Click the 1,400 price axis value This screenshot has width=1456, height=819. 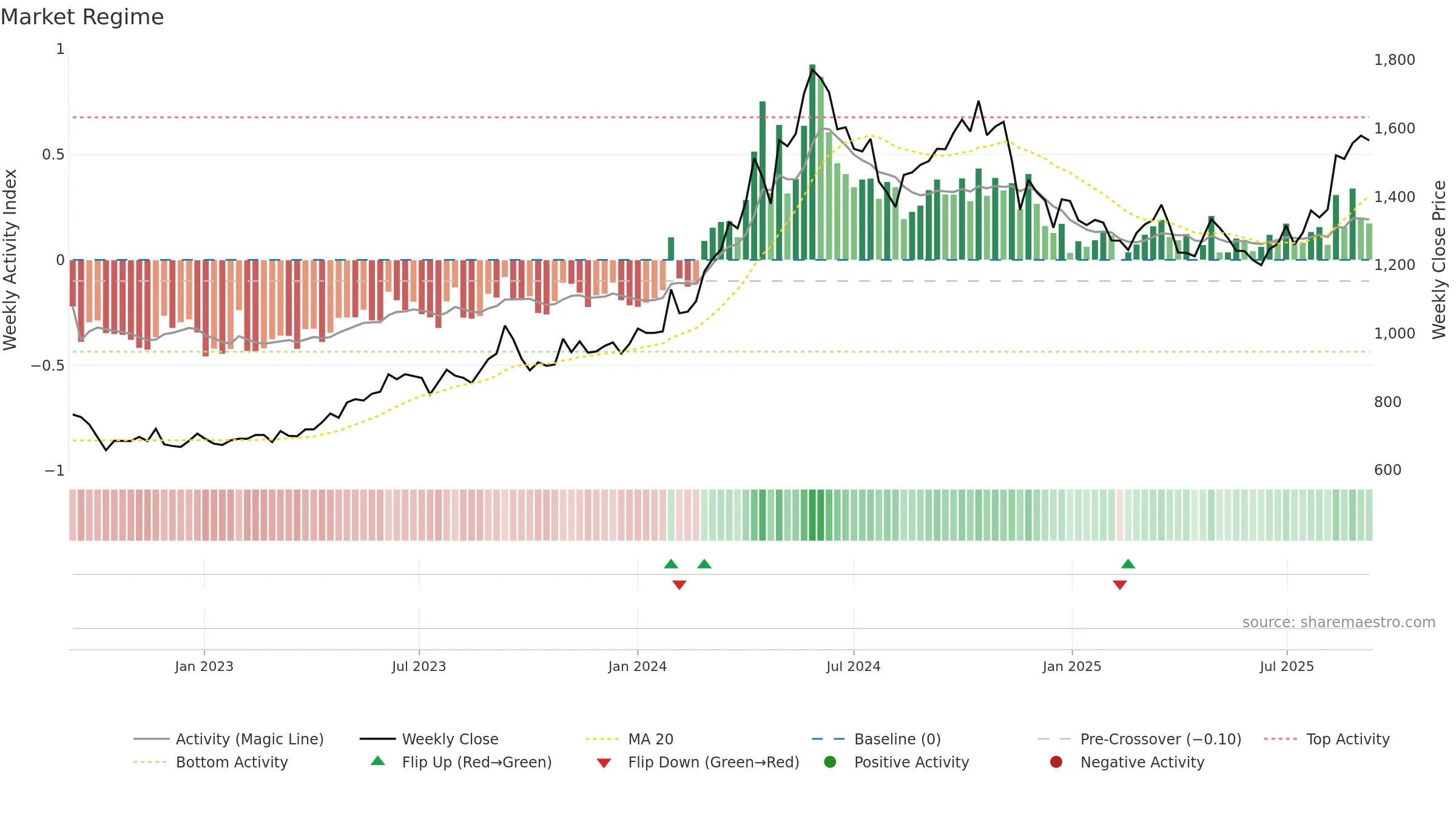click(1395, 197)
